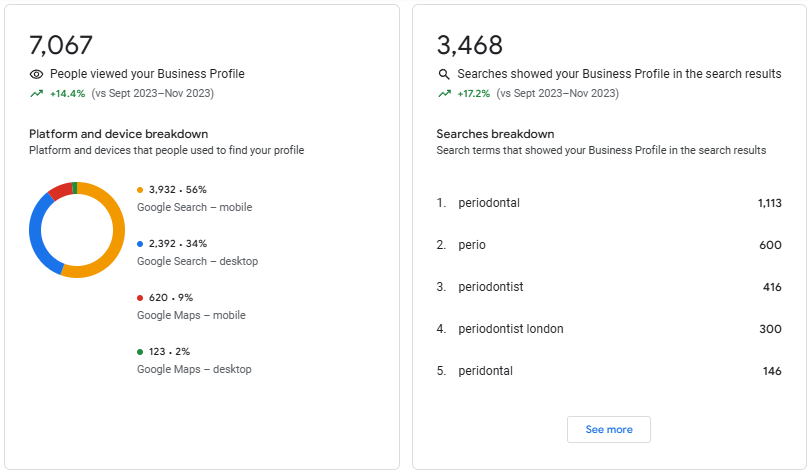Click the Google Maps – mobile legend label
Screen dimensions: 809x471
191,315
